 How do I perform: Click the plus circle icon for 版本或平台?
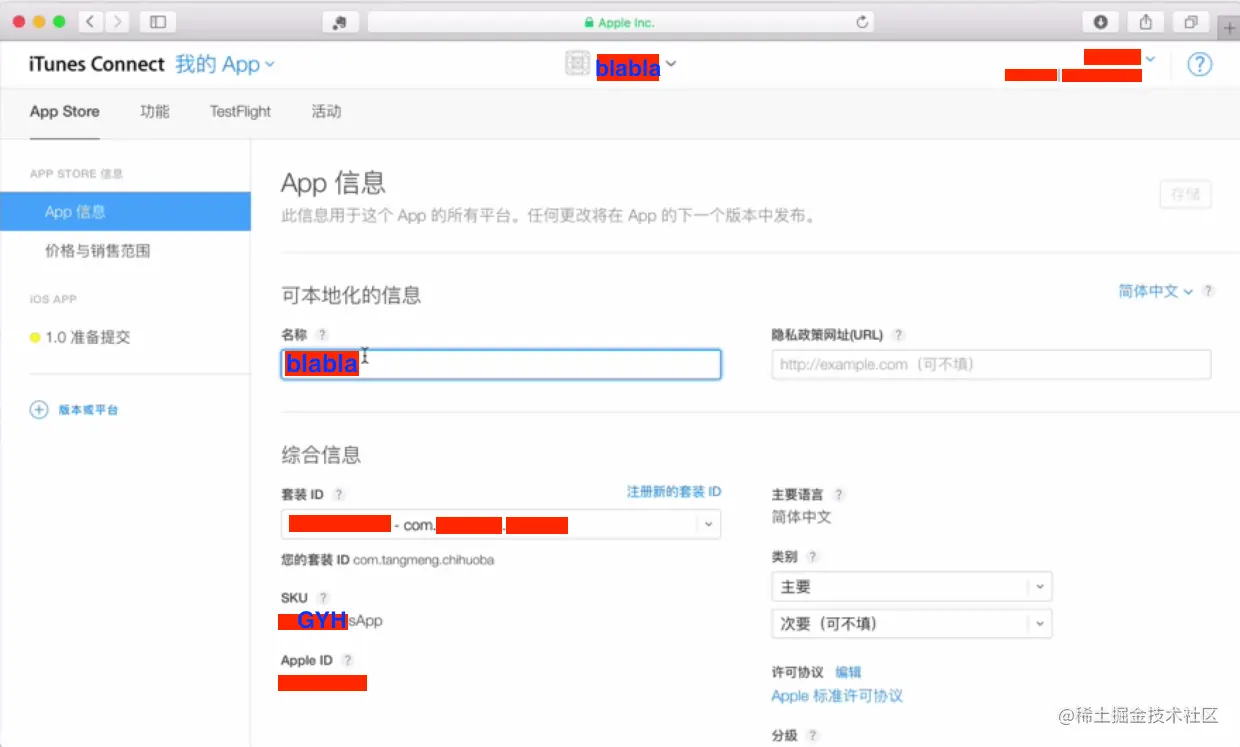[x=39, y=409]
